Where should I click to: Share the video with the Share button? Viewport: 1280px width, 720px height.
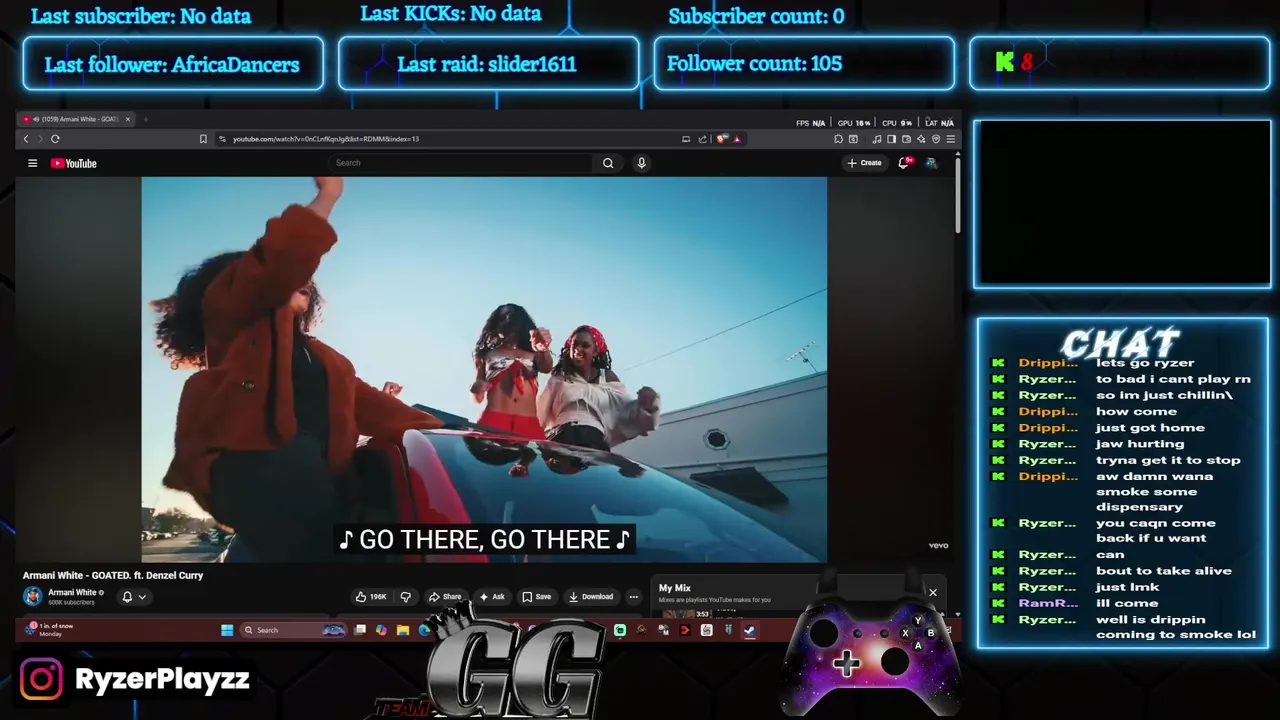coord(445,597)
